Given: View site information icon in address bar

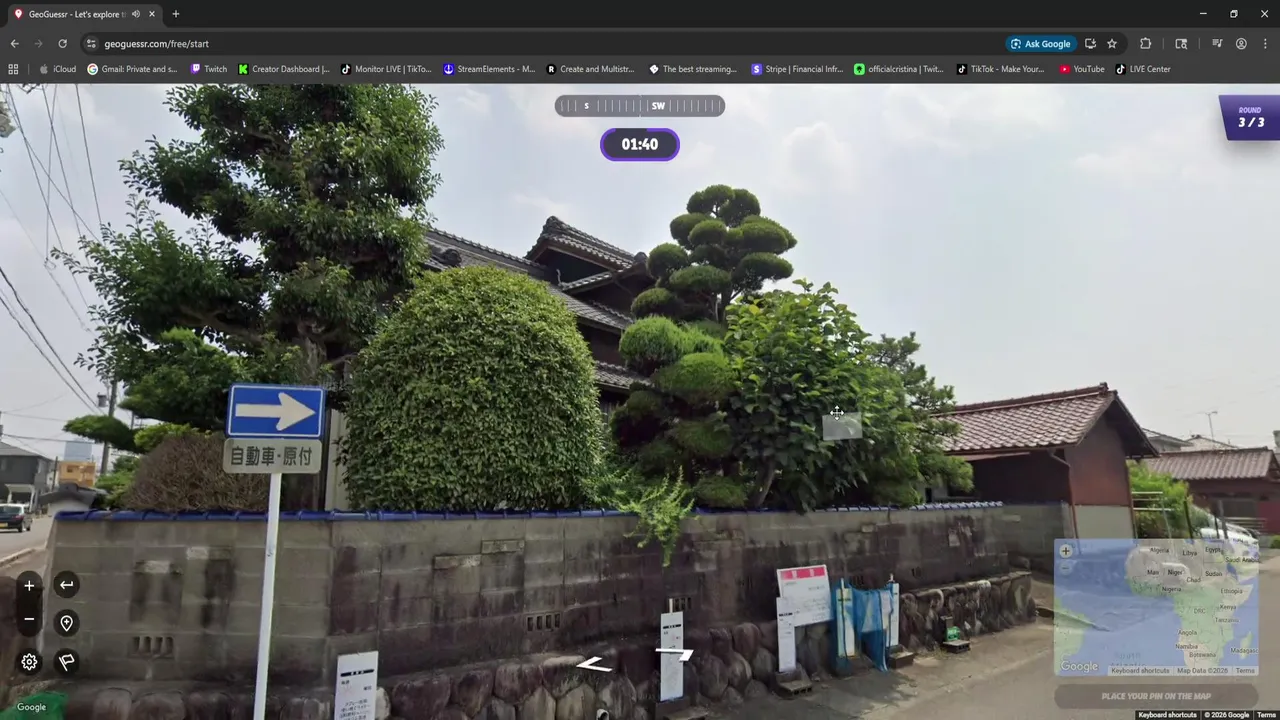Looking at the screenshot, I should [91, 44].
